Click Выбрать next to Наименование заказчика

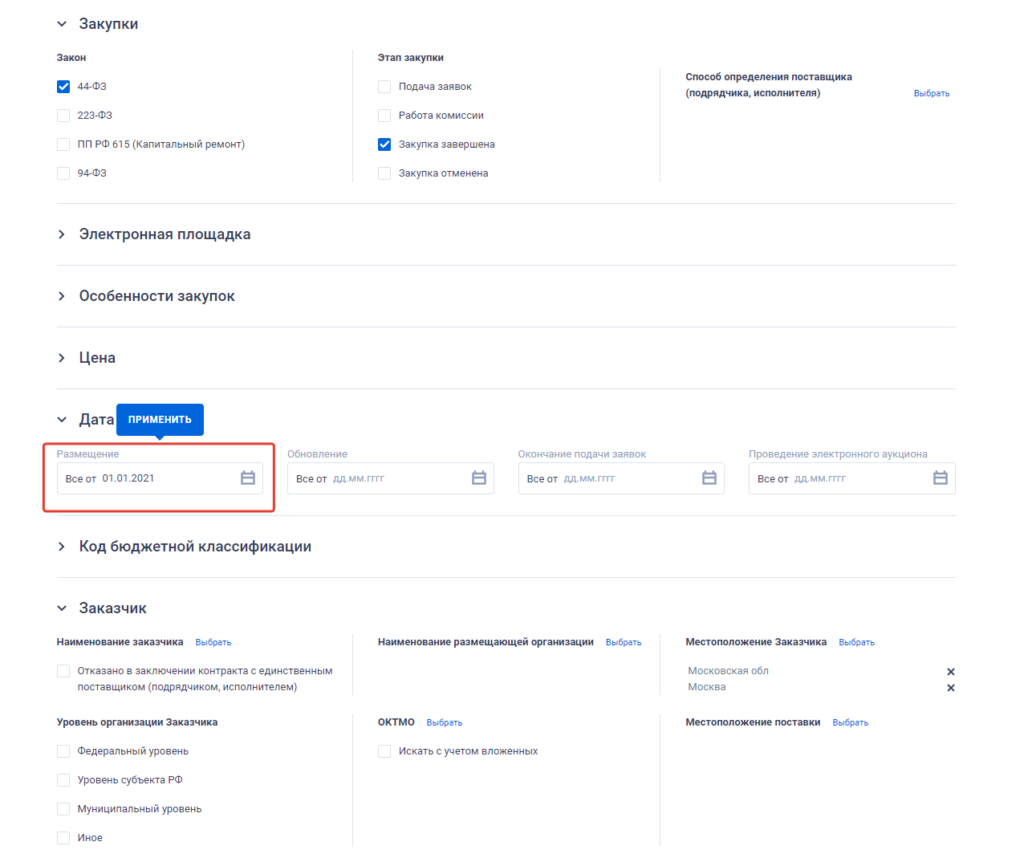(x=213, y=642)
